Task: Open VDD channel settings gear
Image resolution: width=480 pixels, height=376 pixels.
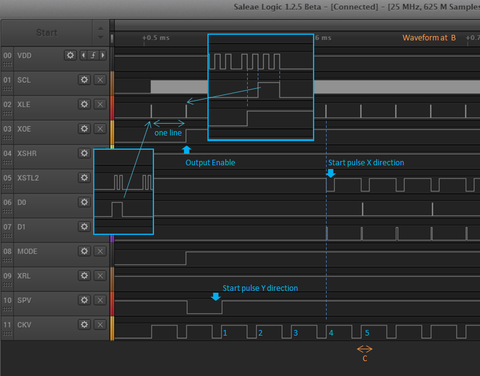Action: (x=70, y=55)
